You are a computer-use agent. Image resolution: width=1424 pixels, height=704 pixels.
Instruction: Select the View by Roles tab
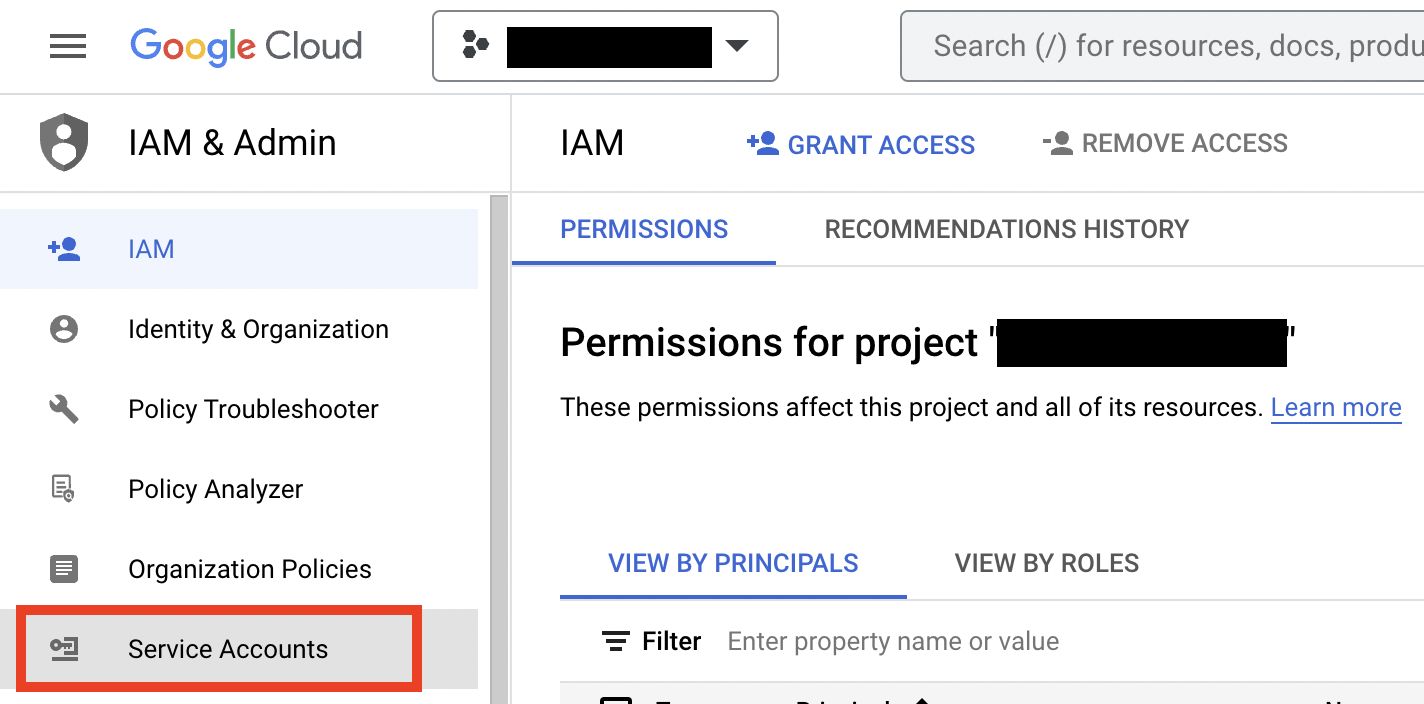tap(1047, 563)
